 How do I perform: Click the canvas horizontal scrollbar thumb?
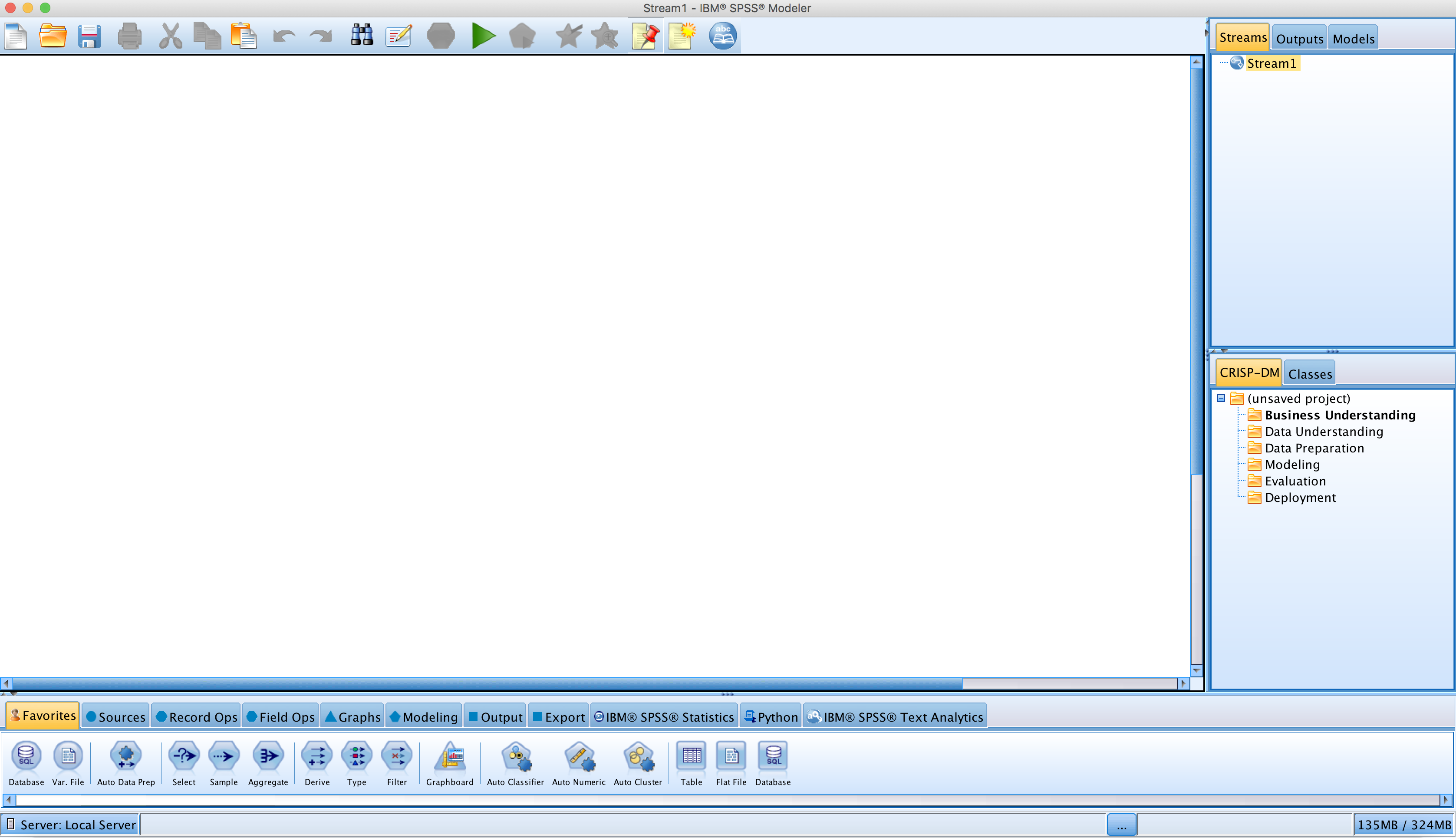coord(487,683)
